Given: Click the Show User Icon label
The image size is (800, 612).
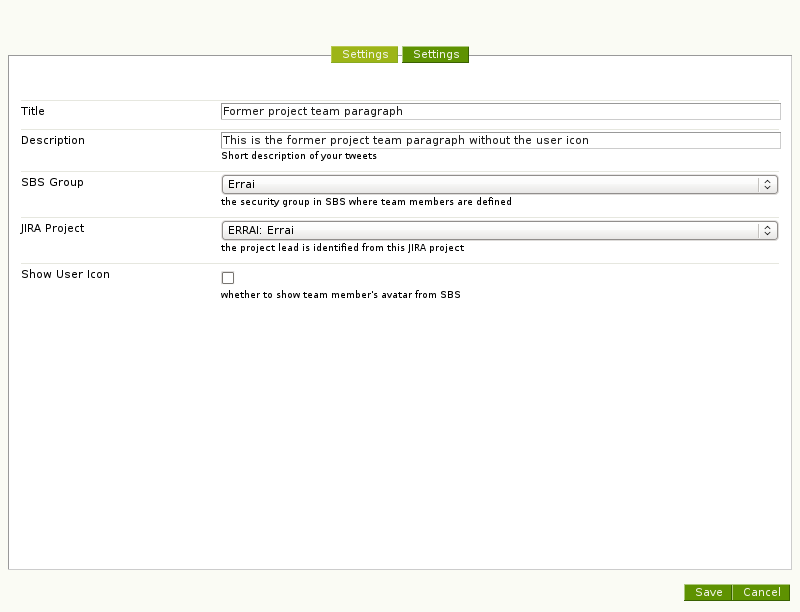Looking at the screenshot, I should pos(65,274).
